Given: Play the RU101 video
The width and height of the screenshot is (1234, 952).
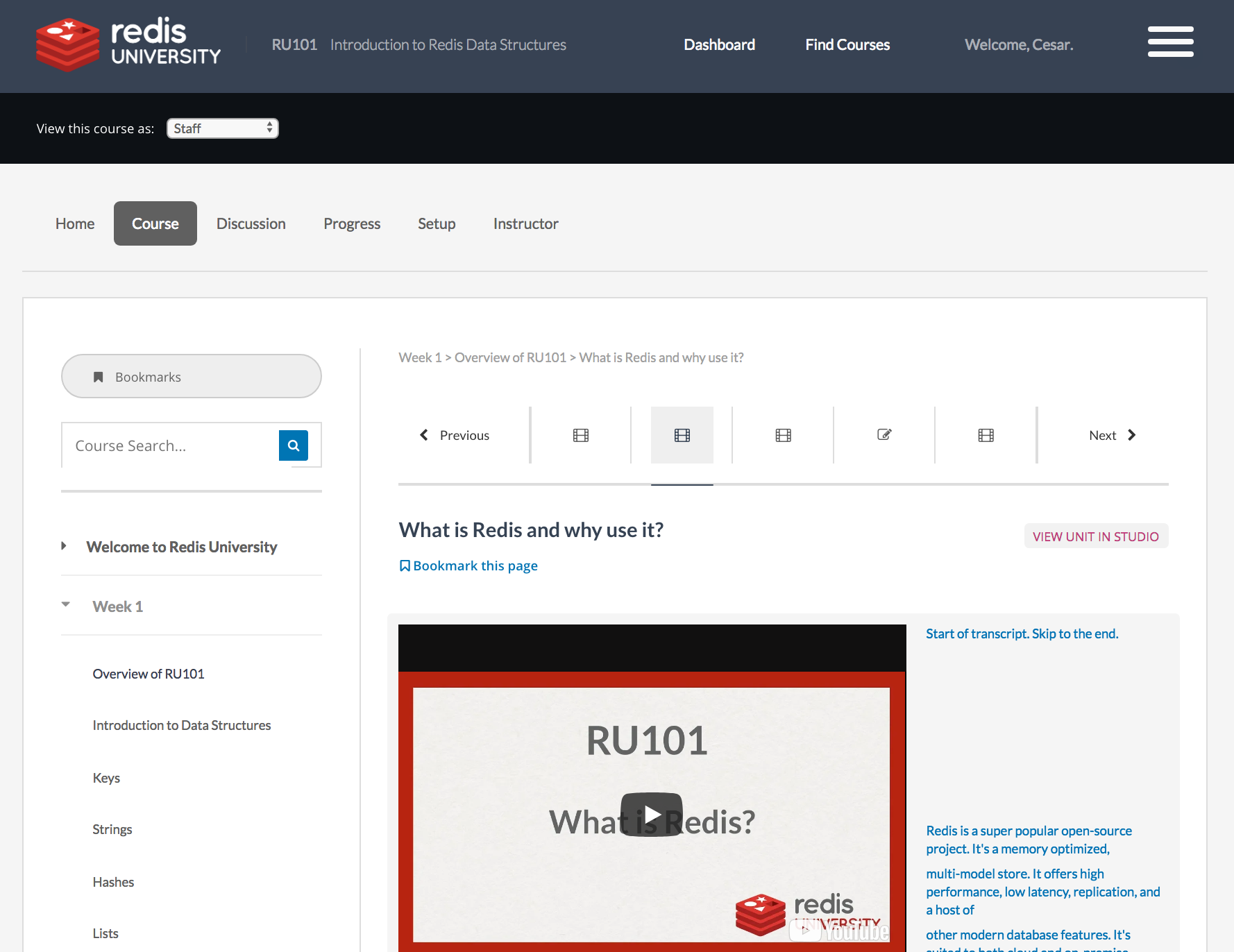Looking at the screenshot, I should (x=652, y=814).
